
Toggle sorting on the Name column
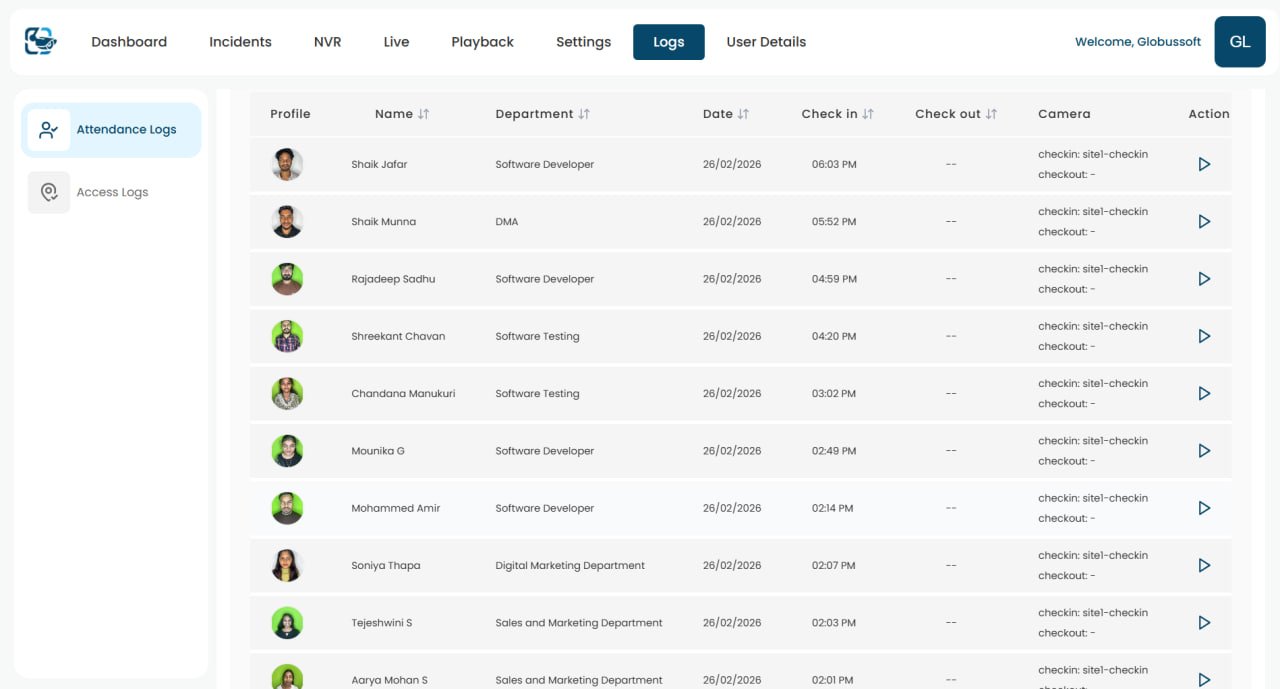coord(423,113)
